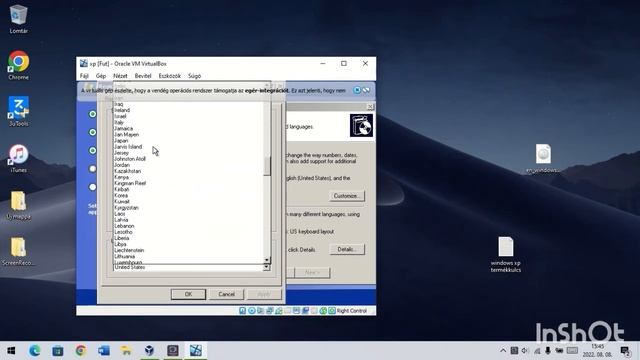The height and width of the screenshot is (360, 640).
Task: Select Laos in the country list
Action: pos(120,214)
